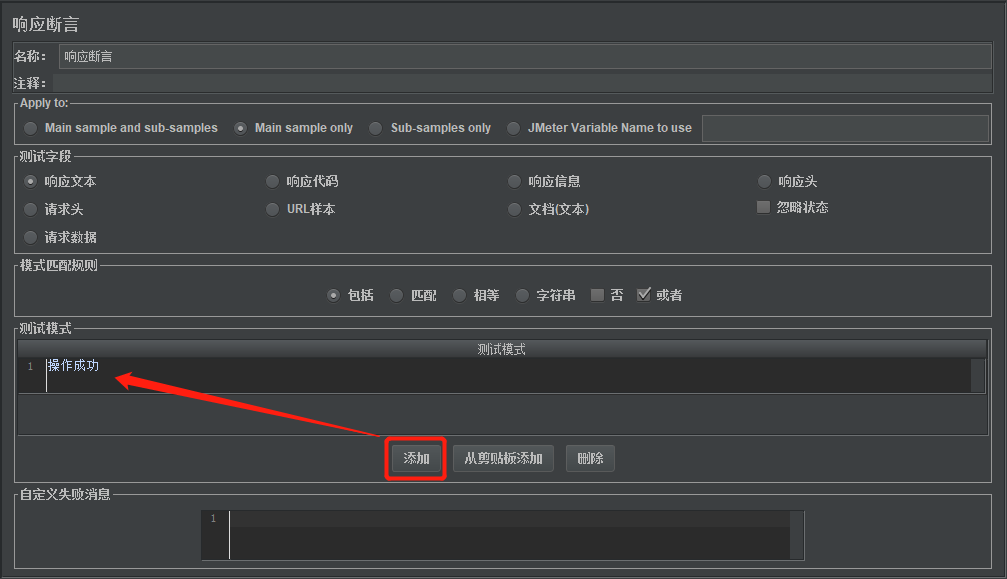Select 请求数据 test field

[x=60, y=238]
